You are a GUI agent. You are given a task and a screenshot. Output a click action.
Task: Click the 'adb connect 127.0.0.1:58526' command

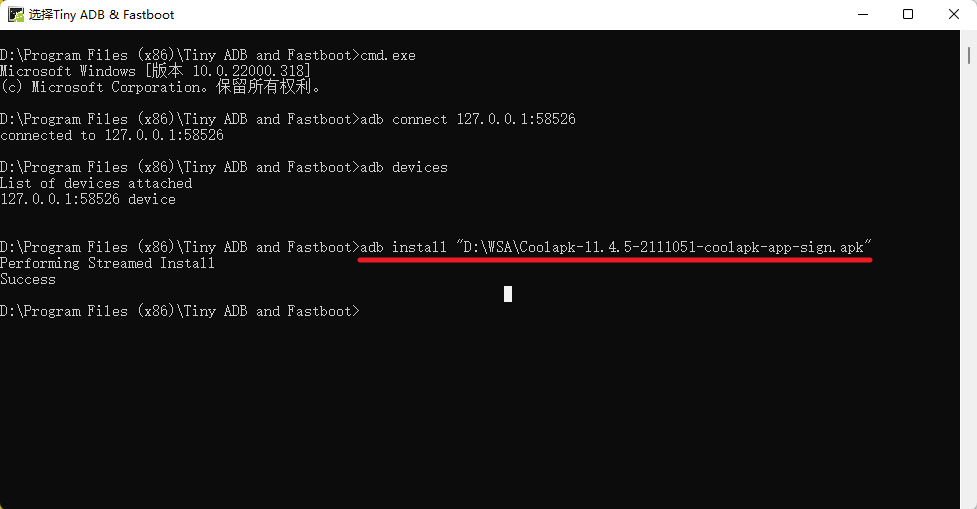468,120
